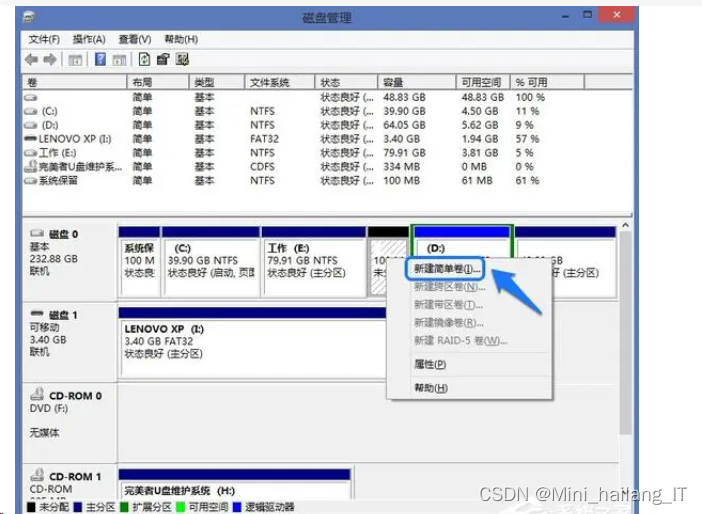Image resolution: width=702 pixels, height=514 pixels.
Task: Click the CD-ROM 1 drive icon
Action: (x=37, y=475)
